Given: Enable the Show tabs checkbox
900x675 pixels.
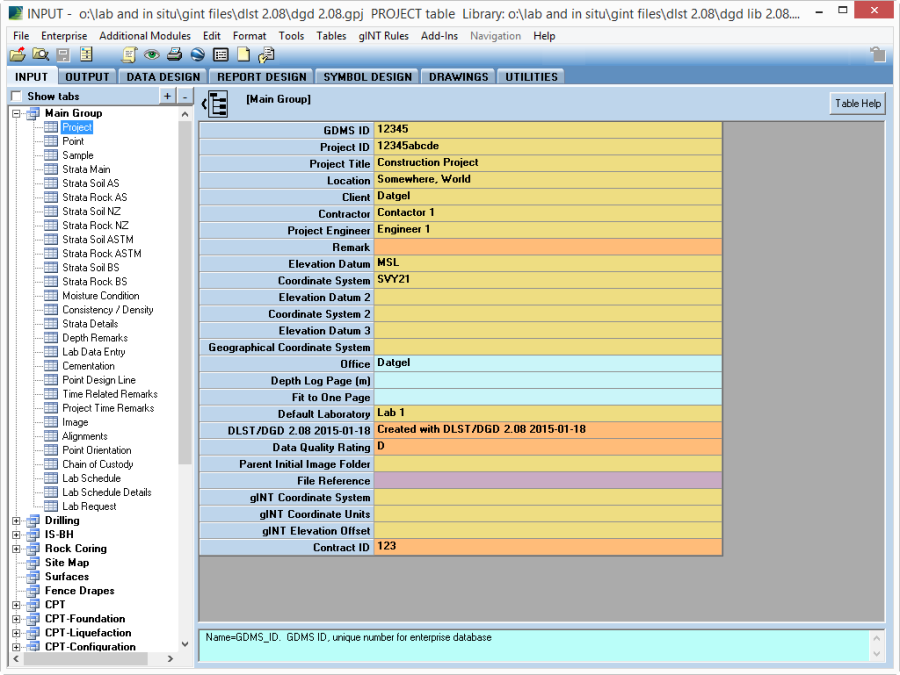Looking at the screenshot, I should pos(16,96).
